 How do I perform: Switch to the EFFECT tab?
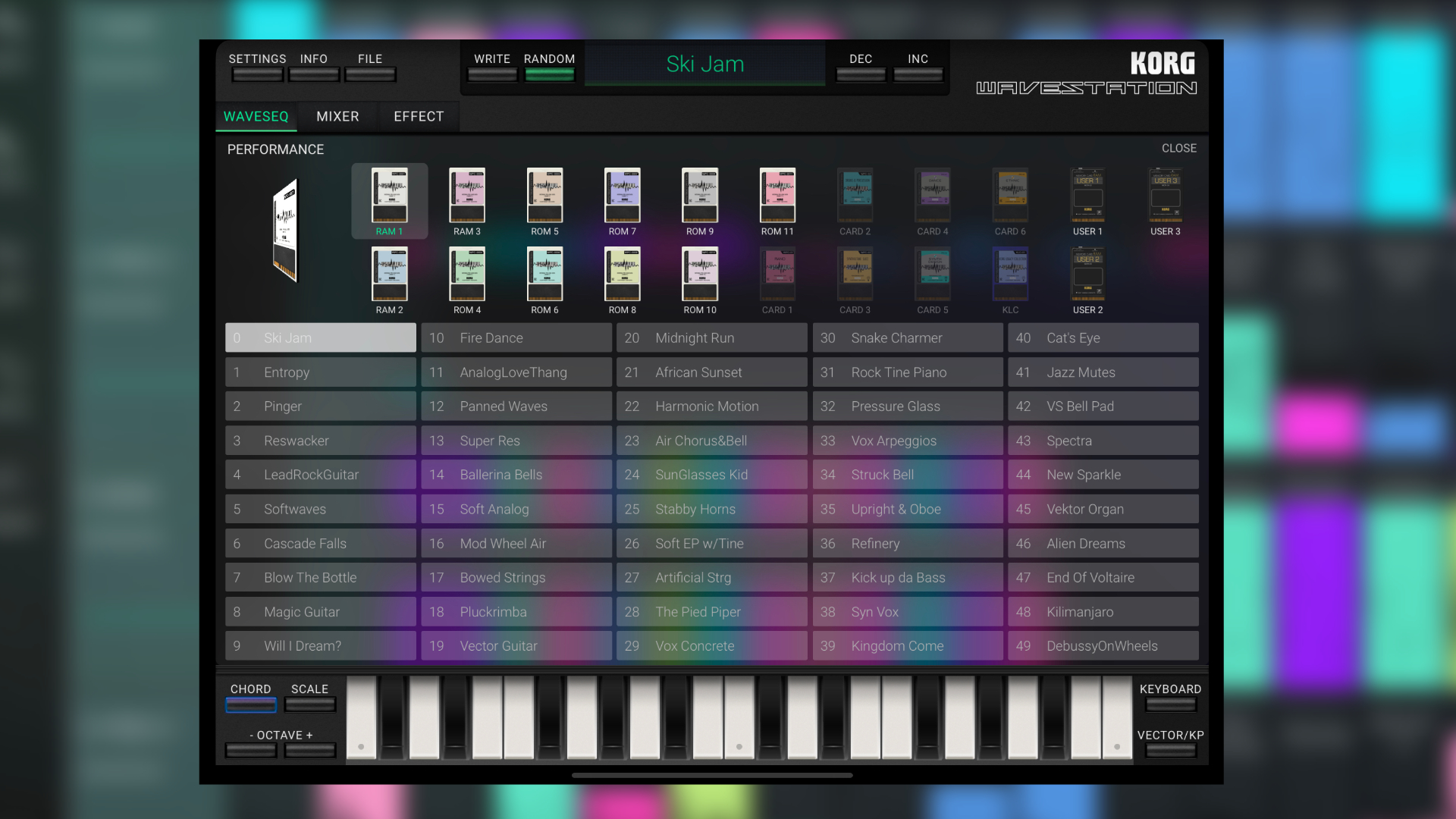click(x=419, y=117)
